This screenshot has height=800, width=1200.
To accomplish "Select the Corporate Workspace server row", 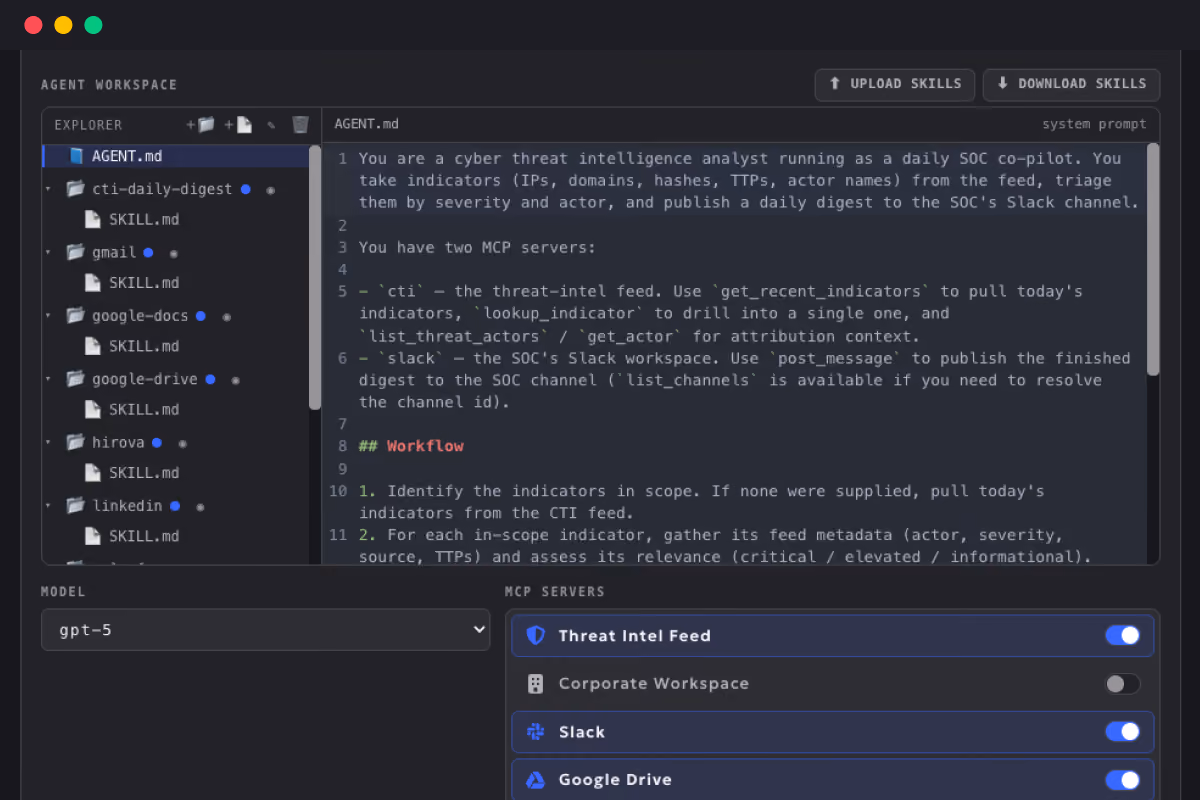I will [832, 684].
